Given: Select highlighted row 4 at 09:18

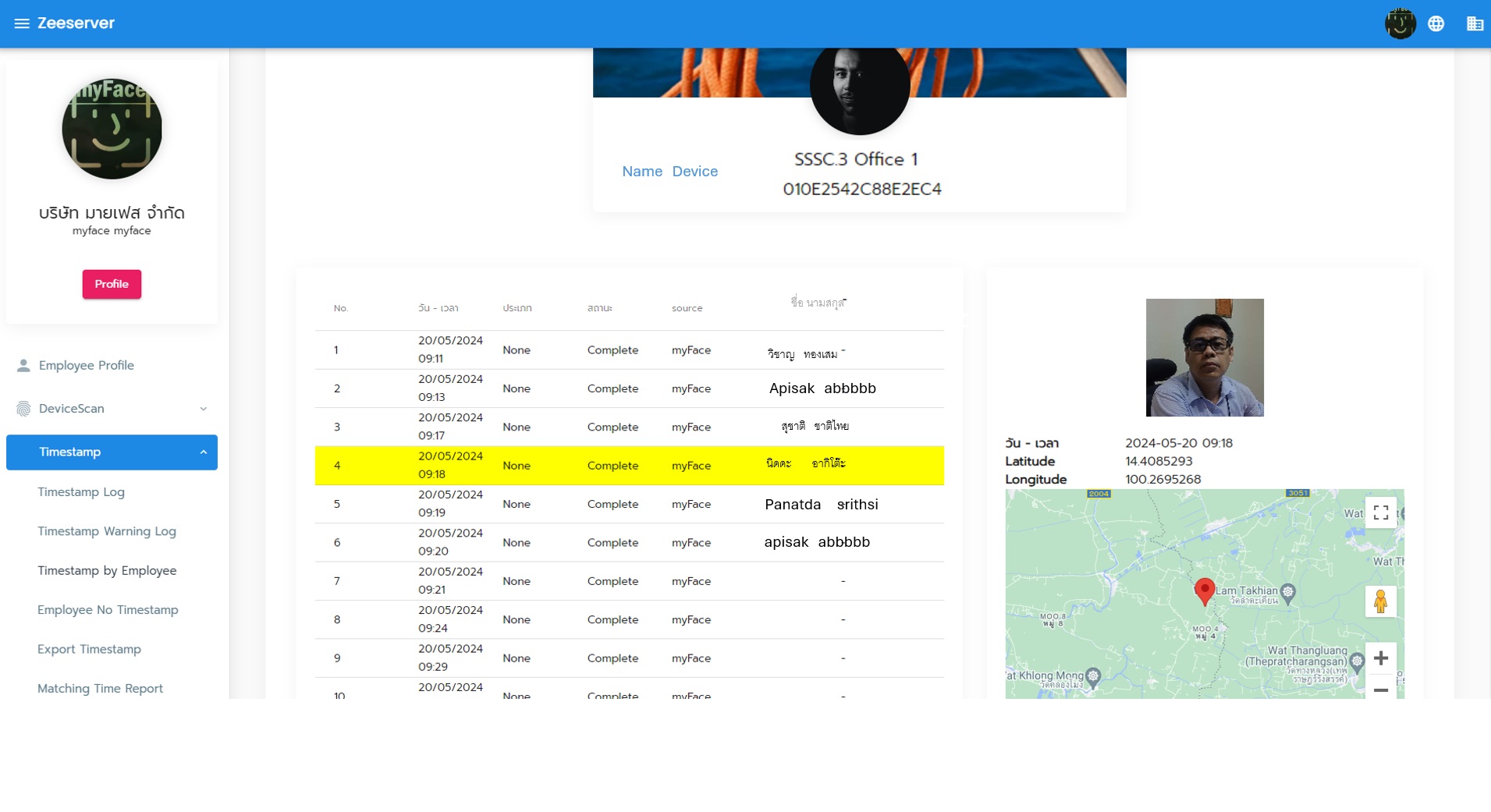Looking at the screenshot, I should [629, 466].
